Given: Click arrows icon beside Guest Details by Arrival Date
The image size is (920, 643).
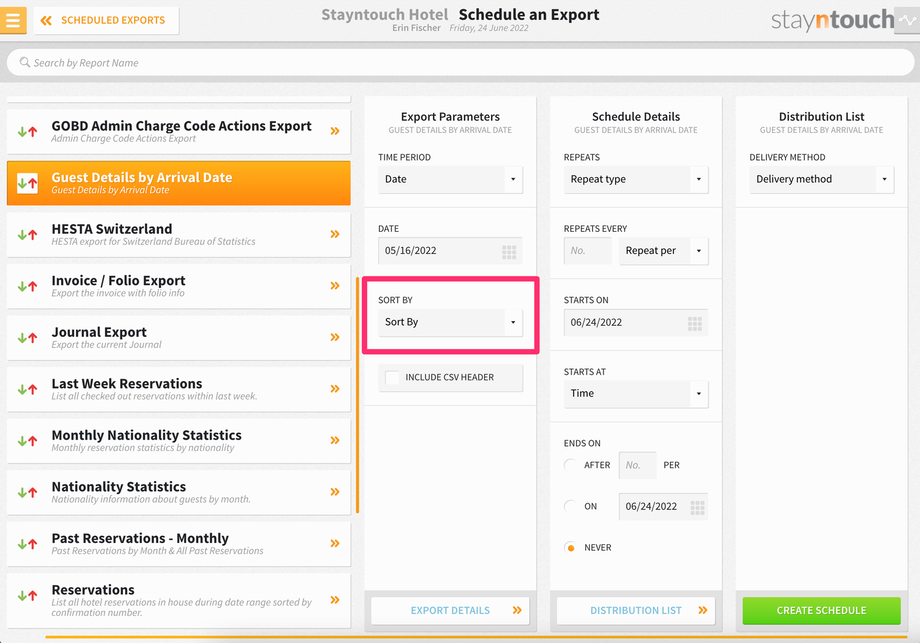Looking at the screenshot, I should pos(28,183).
